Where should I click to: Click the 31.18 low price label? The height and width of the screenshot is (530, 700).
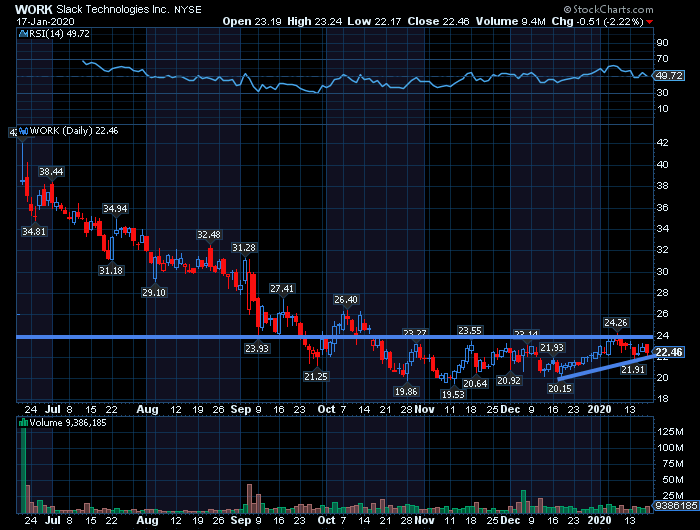(x=111, y=270)
